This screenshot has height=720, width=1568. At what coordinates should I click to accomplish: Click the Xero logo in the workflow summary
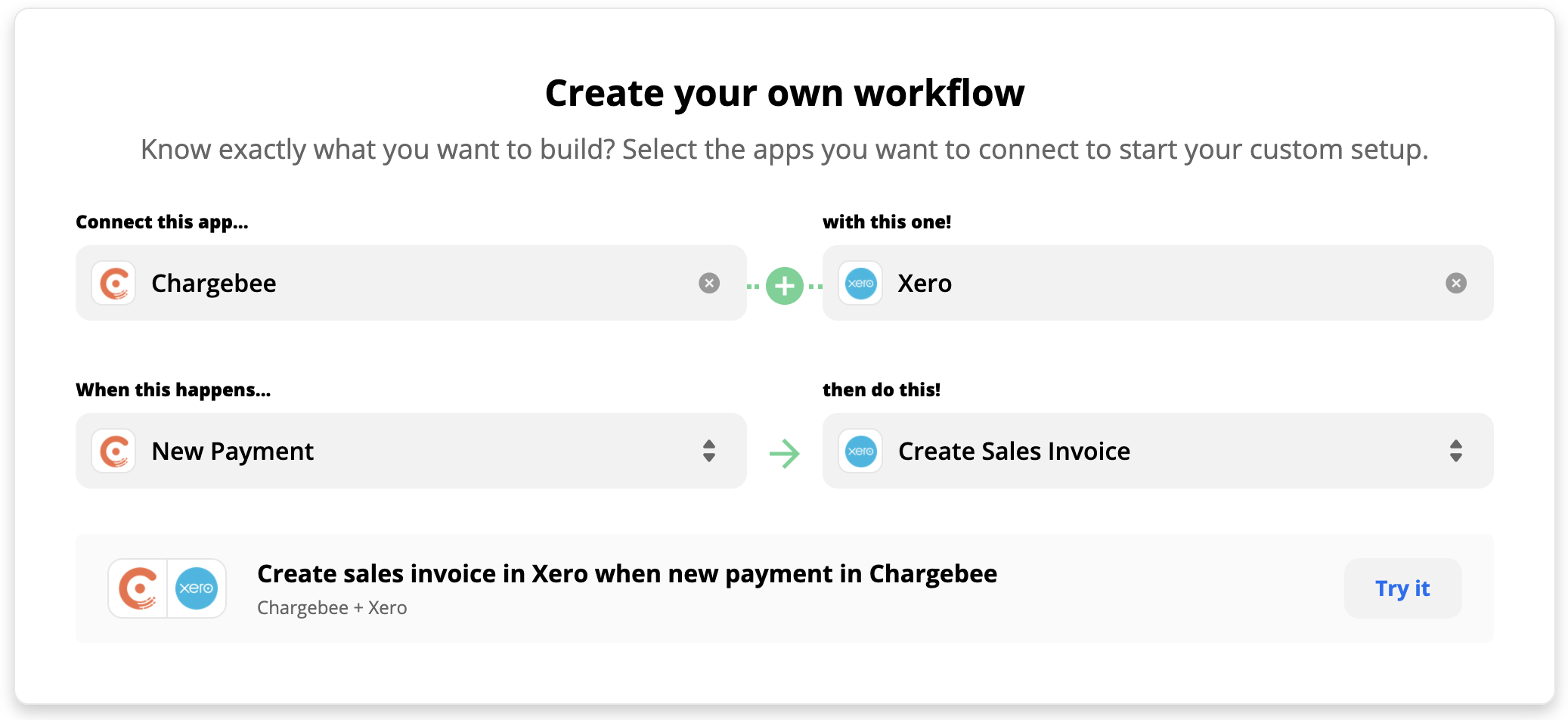tap(197, 588)
